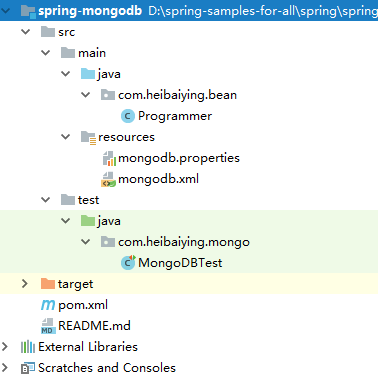The image size is (378, 387).
Task: Click the mongodb.xml Spring config icon
Action: [108, 179]
